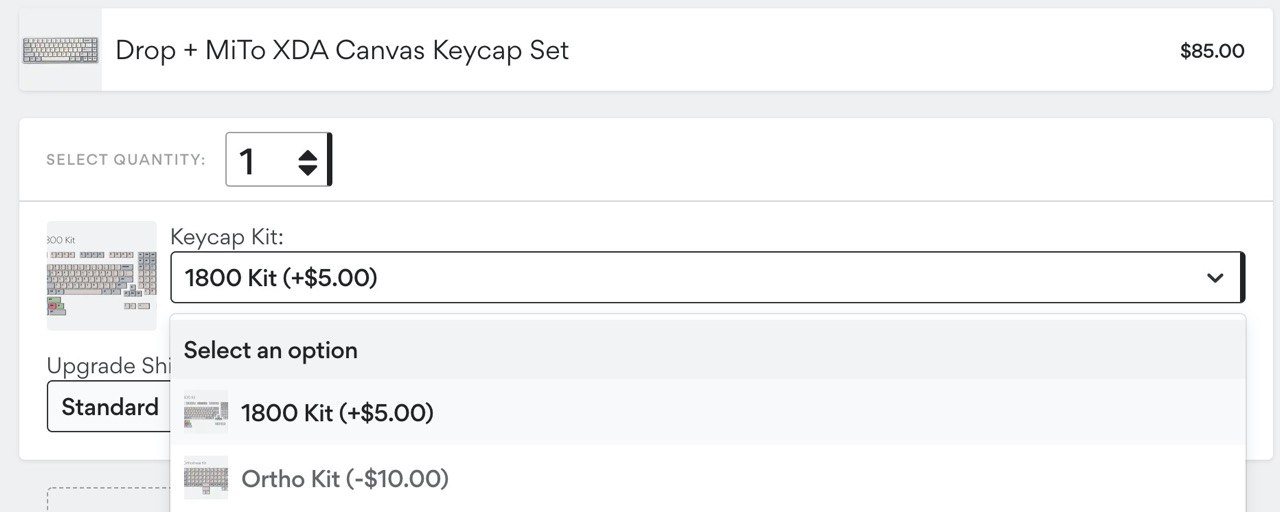Click the small 1800 Kit option icon
Image resolution: width=1280 pixels, height=512 pixels.
click(x=206, y=412)
